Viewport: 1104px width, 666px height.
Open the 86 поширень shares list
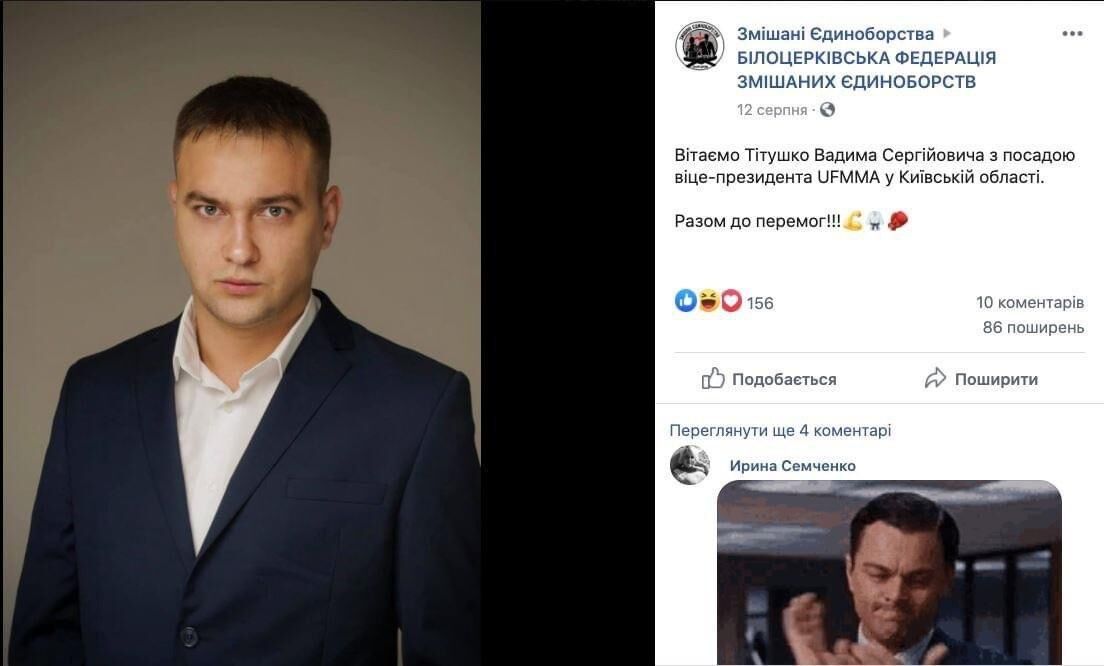1033,327
